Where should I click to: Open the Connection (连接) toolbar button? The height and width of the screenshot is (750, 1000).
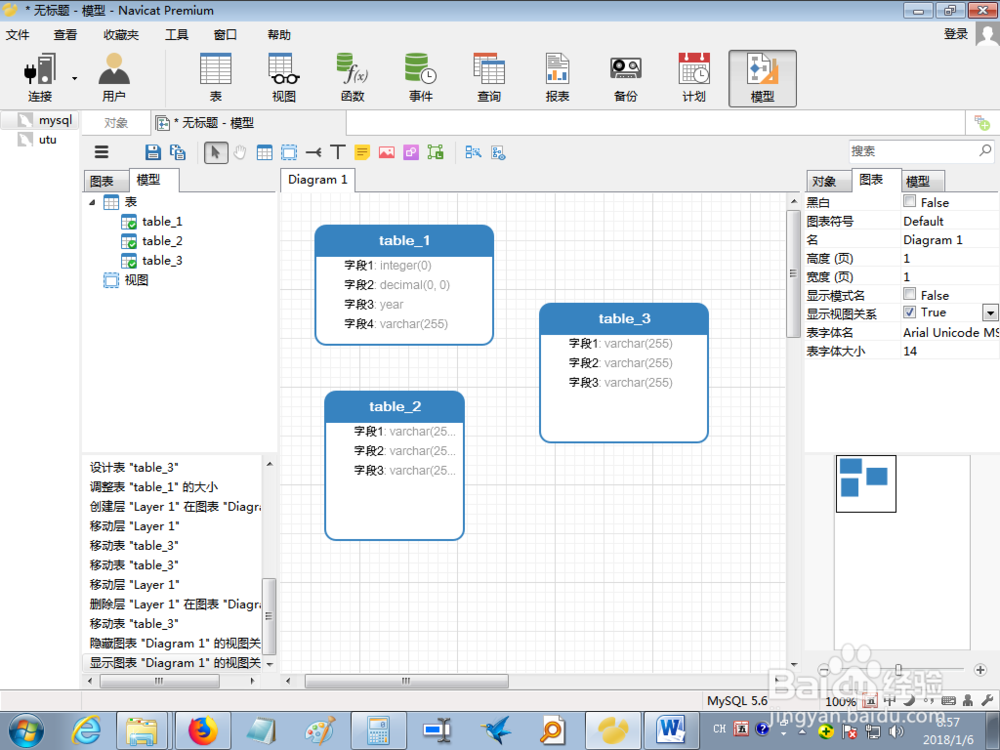[40, 78]
